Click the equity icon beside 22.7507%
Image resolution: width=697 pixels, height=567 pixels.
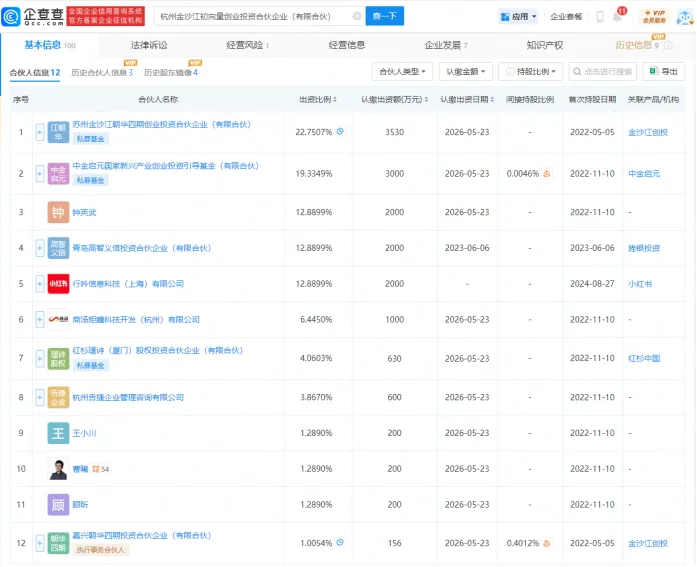(340, 132)
